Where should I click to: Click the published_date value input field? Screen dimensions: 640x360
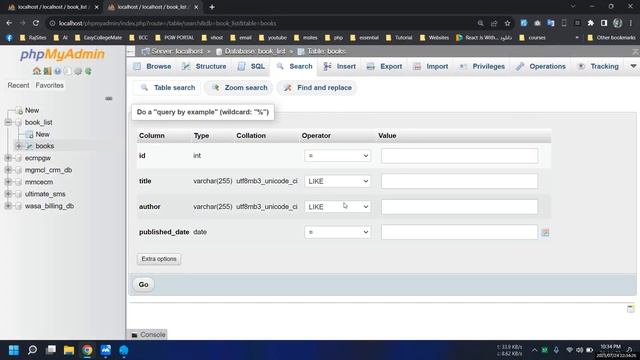coord(459,232)
